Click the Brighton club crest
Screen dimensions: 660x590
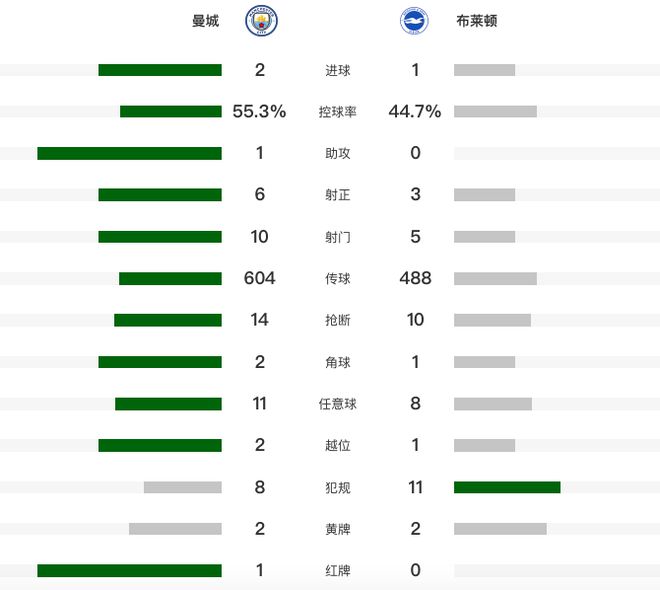415,22
